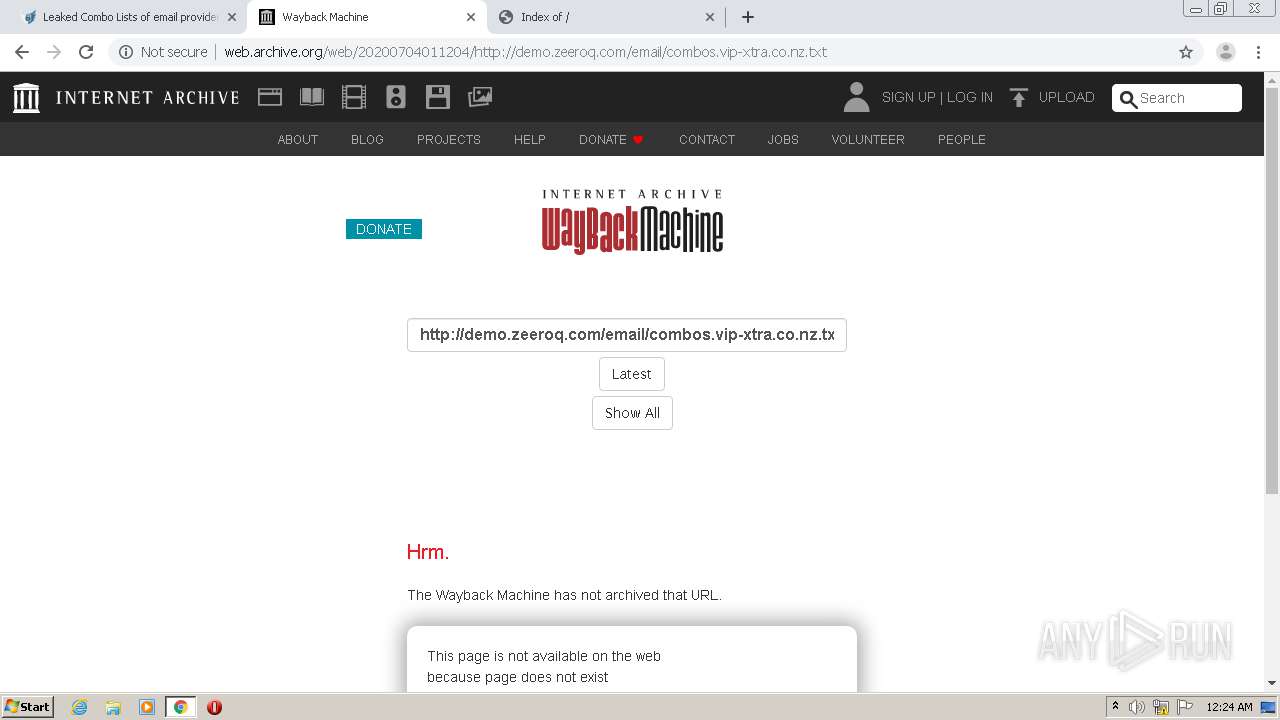Click the UPLOAD link

1066,97
